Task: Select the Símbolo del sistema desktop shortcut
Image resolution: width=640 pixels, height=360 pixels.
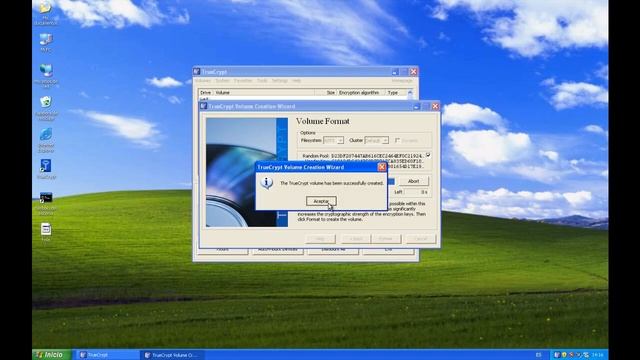Action: 46,203
